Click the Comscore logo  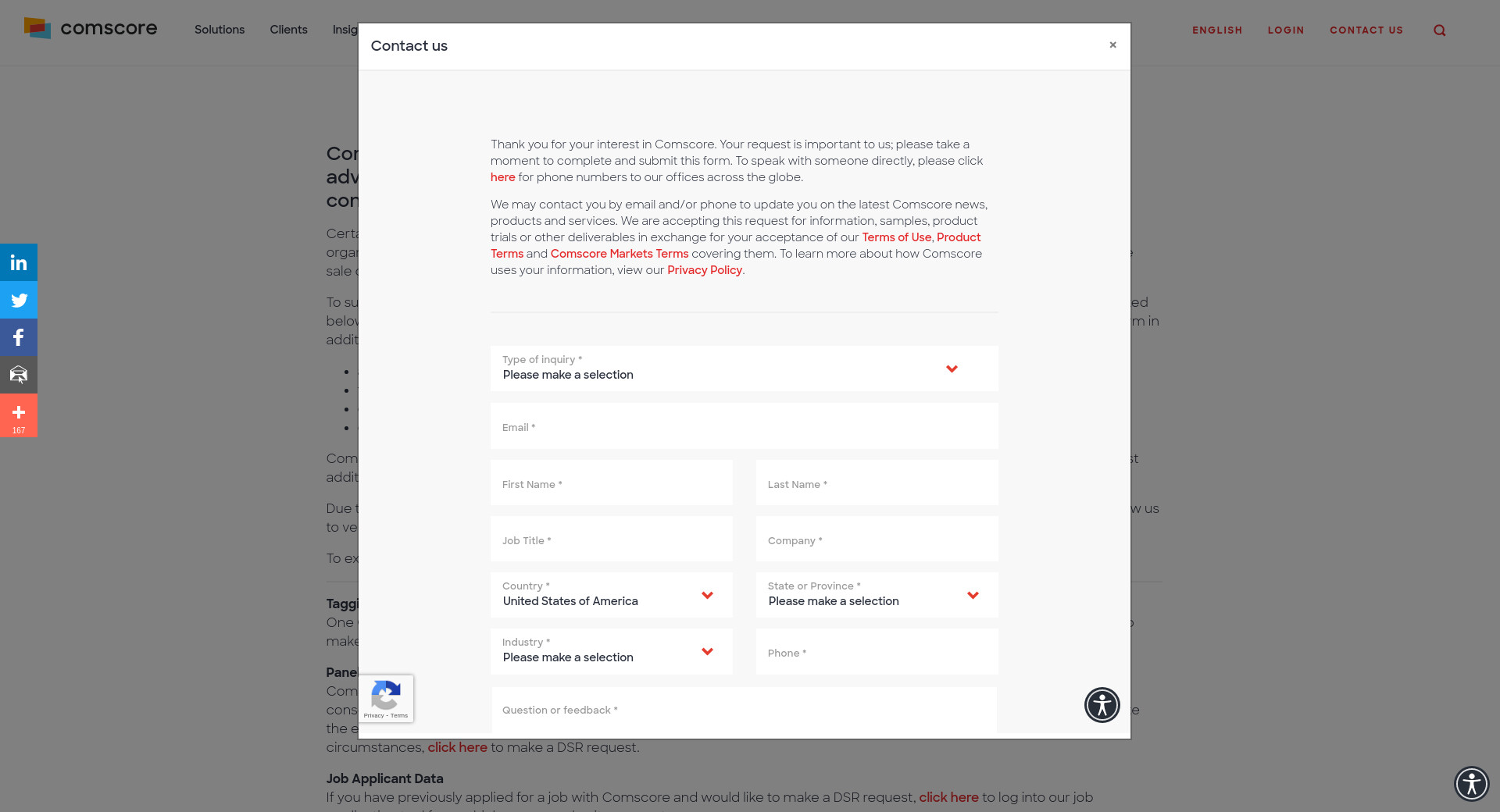click(91, 29)
